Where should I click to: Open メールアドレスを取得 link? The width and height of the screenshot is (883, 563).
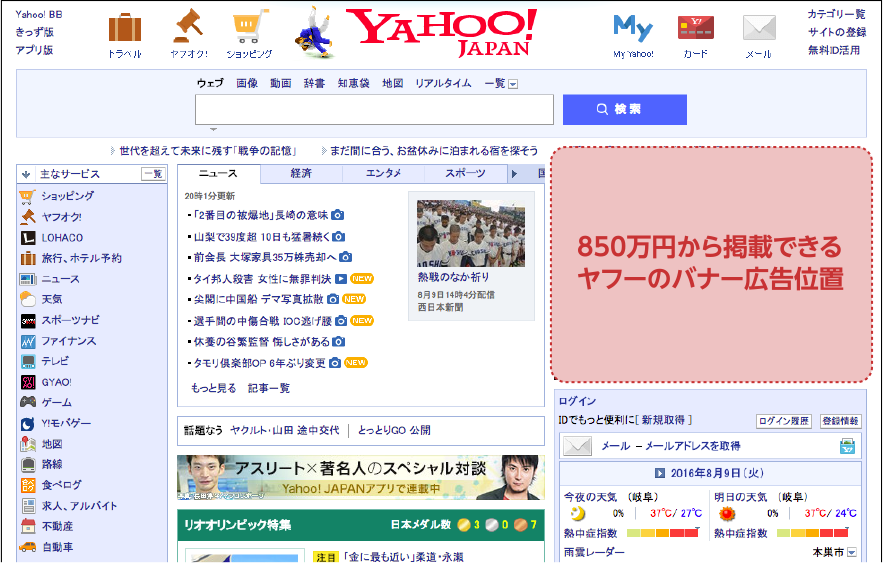692,446
